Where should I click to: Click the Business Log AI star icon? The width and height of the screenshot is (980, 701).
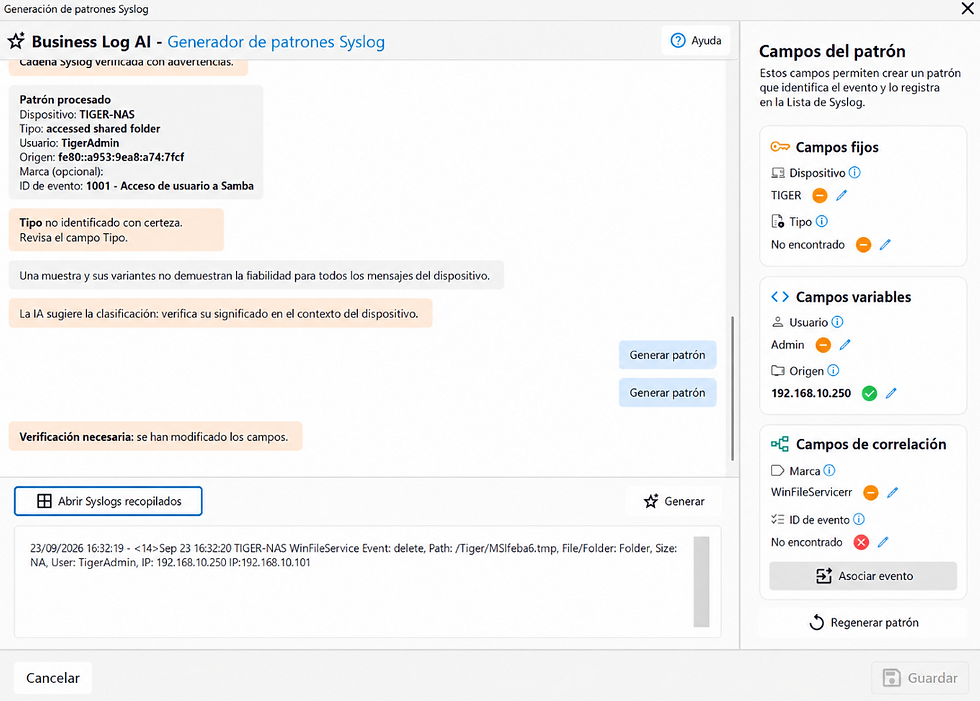click(16, 41)
